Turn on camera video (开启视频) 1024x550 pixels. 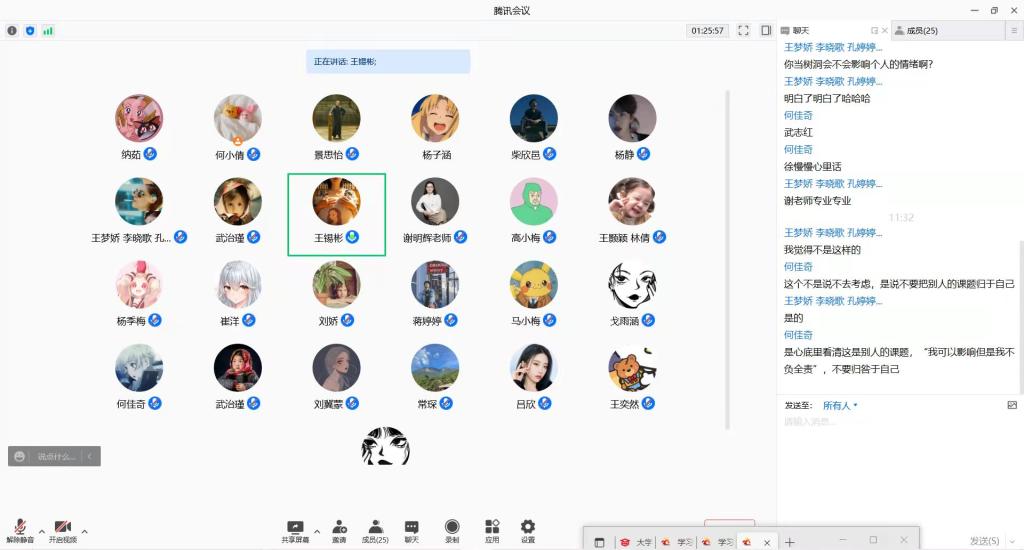62,529
